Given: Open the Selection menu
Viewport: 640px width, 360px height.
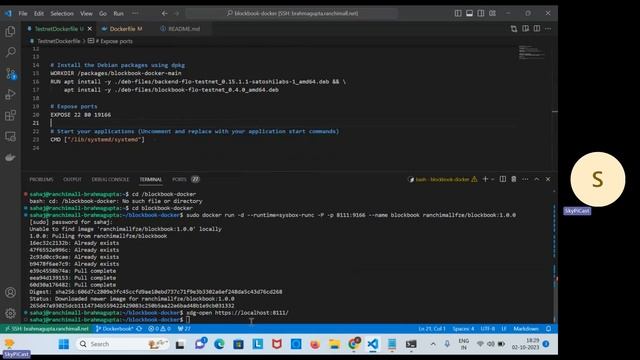Looking at the screenshot, I should [62, 13].
